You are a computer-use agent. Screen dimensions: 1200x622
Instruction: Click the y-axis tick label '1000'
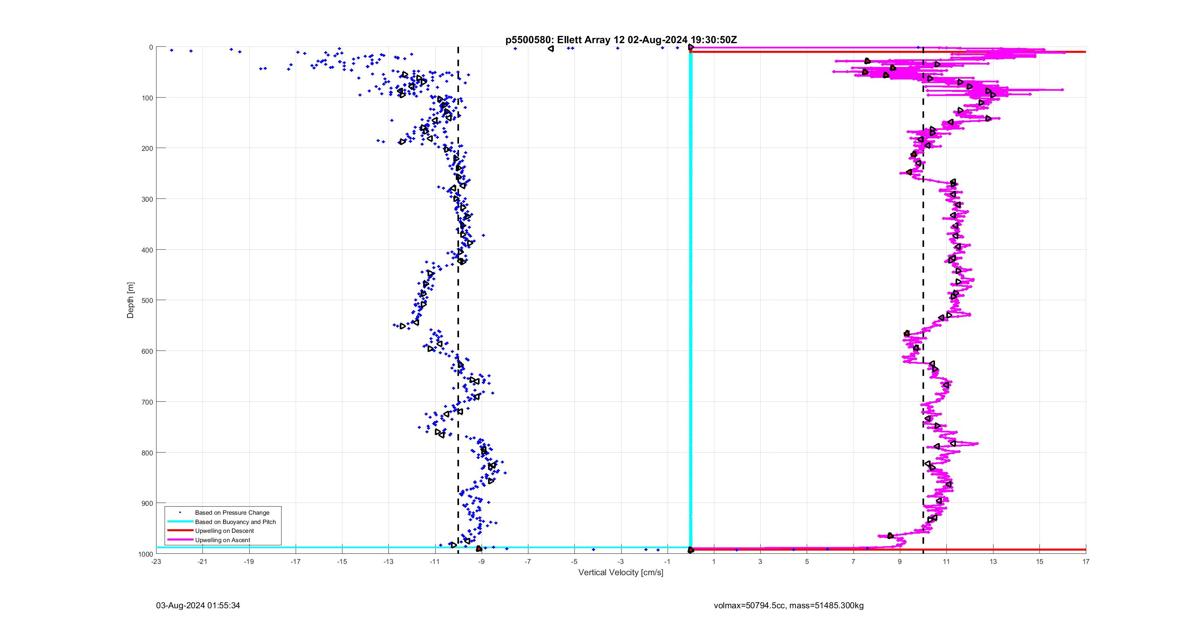coord(143,553)
